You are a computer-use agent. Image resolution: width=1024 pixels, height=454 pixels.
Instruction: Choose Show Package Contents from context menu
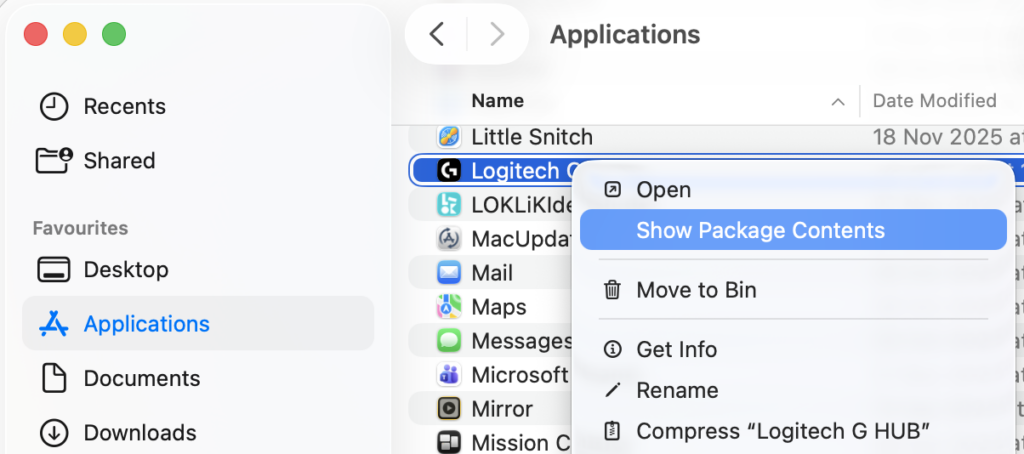click(x=760, y=230)
